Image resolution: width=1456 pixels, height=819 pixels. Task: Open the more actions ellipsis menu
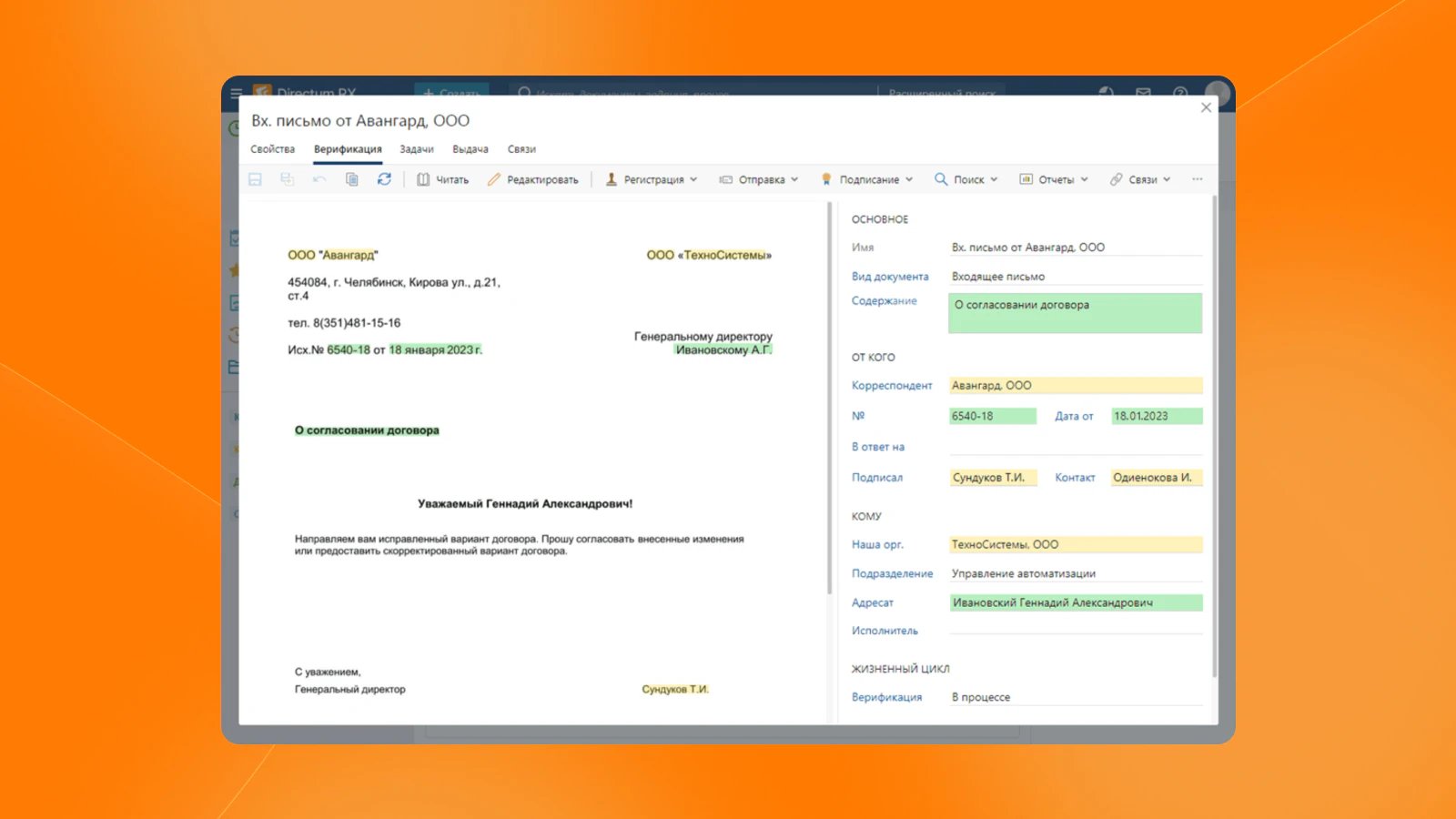[x=1198, y=179]
